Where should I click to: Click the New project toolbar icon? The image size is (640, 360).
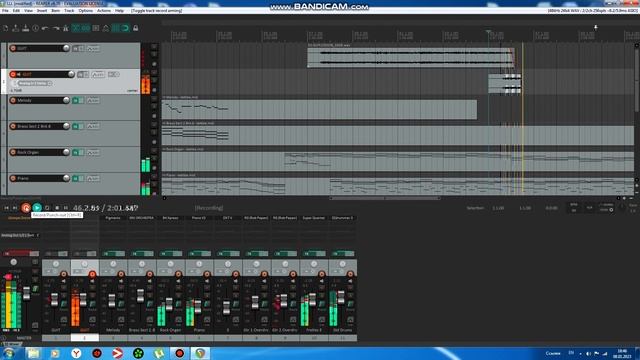coord(6,28)
